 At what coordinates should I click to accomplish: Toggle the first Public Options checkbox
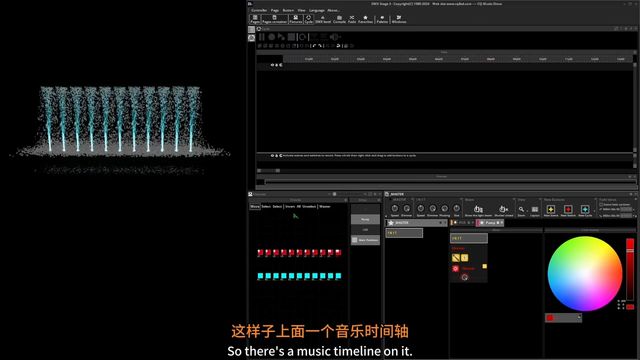tap(601, 204)
